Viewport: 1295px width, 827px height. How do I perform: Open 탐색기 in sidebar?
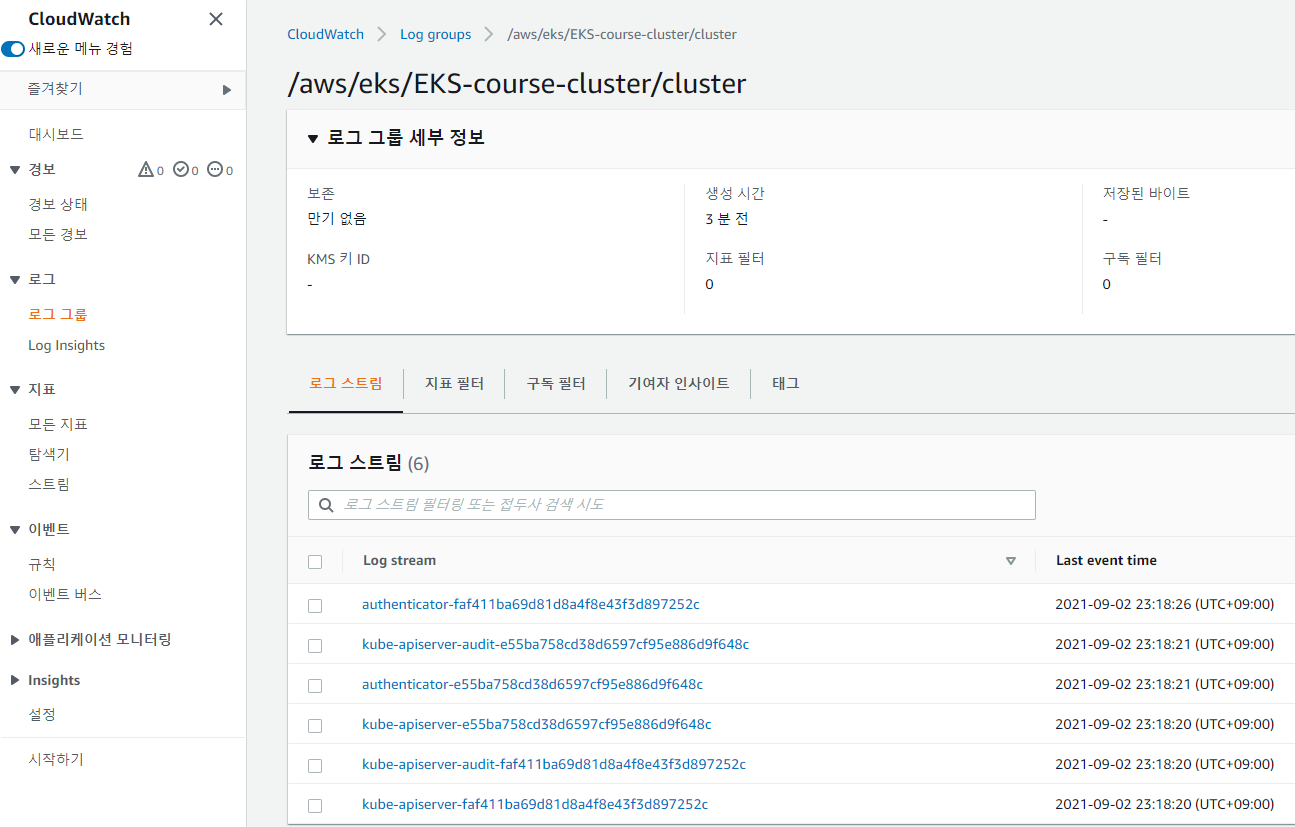[x=49, y=454]
